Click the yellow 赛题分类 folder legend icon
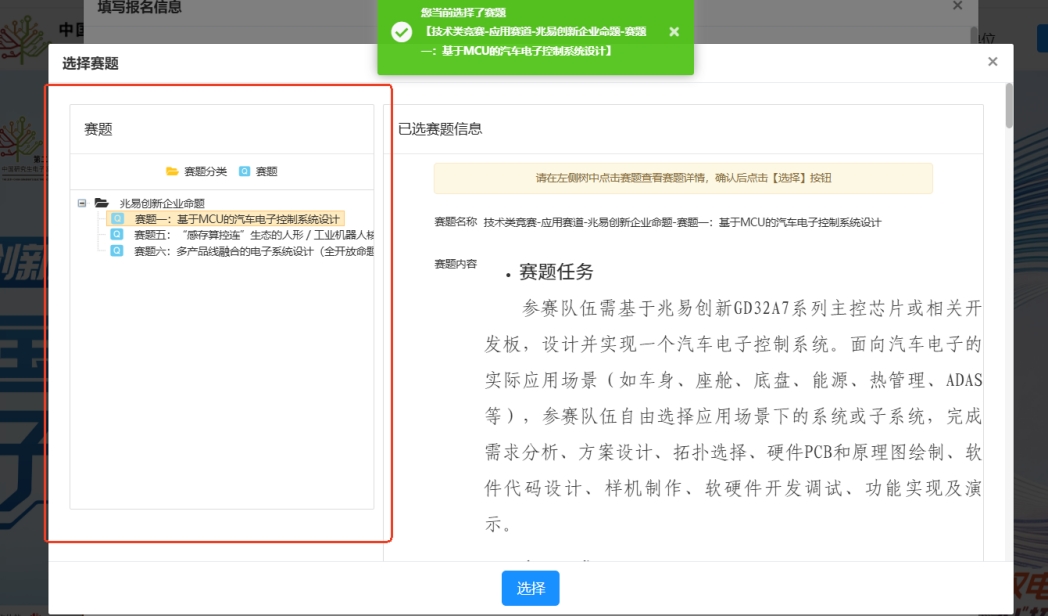 point(172,172)
